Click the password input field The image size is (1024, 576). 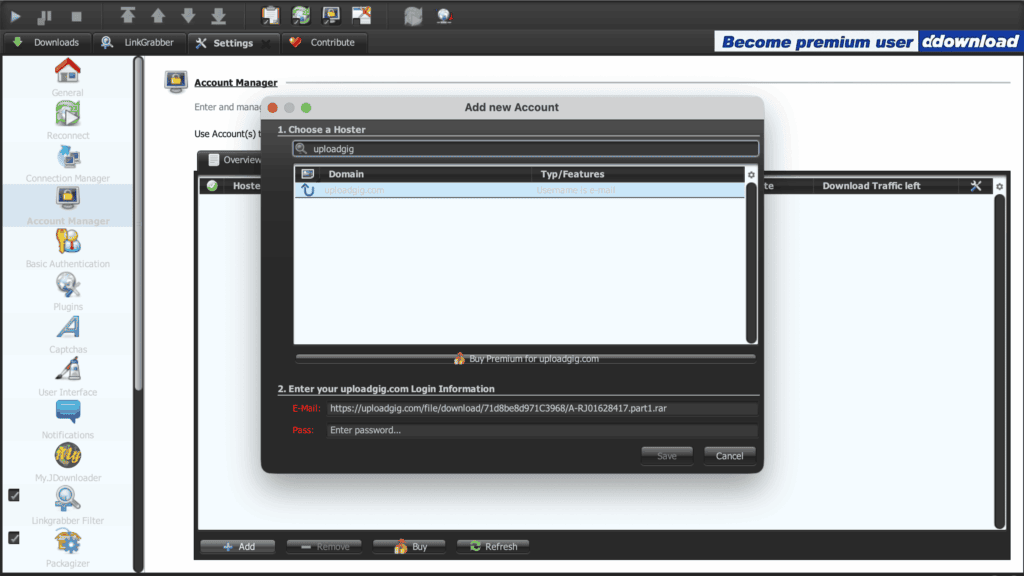click(542, 430)
